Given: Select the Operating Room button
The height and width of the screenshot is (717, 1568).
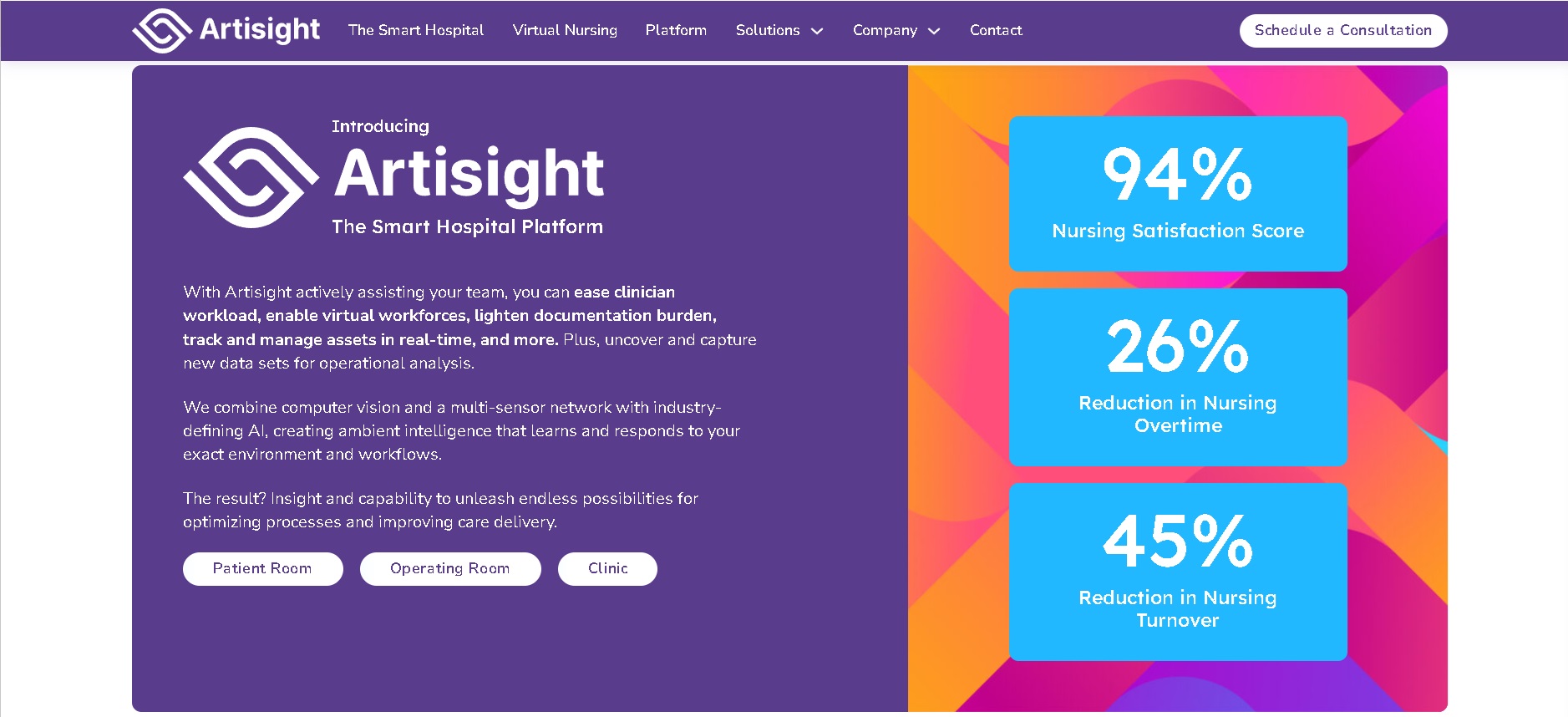Looking at the screenshot, I should click(449, 569).
